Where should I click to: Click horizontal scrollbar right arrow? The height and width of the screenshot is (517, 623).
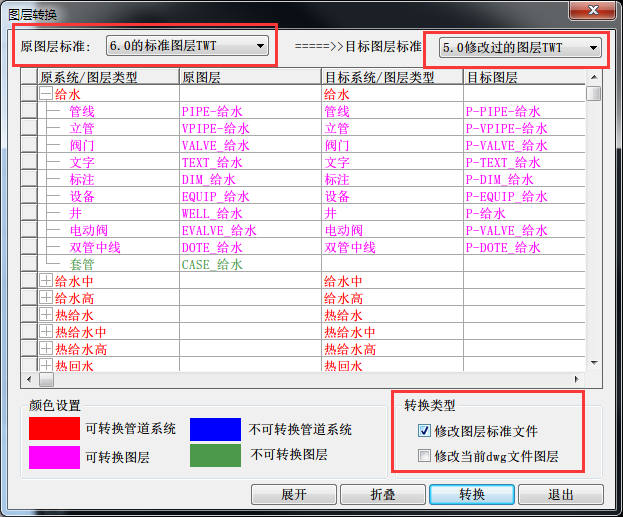pyautogui.click(x=577, y=380)
